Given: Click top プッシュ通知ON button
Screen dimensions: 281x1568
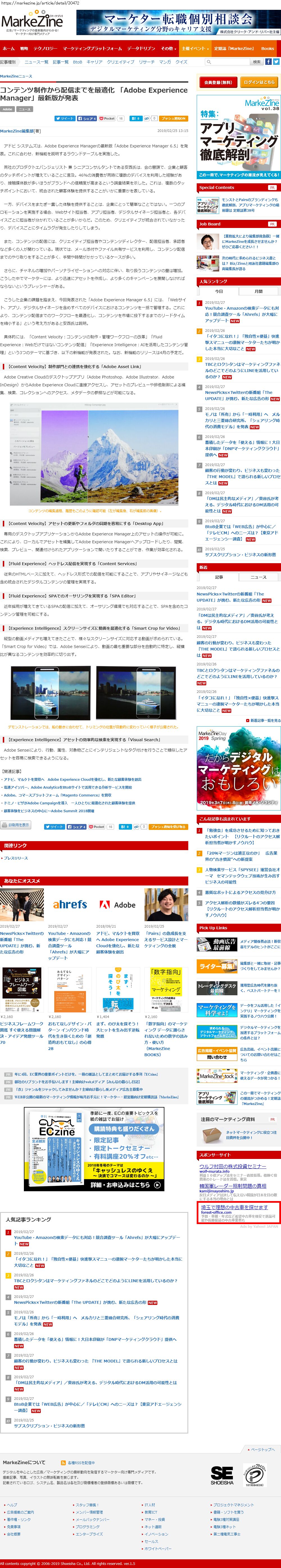Looking at the screenshot, I should pos(174,119).
